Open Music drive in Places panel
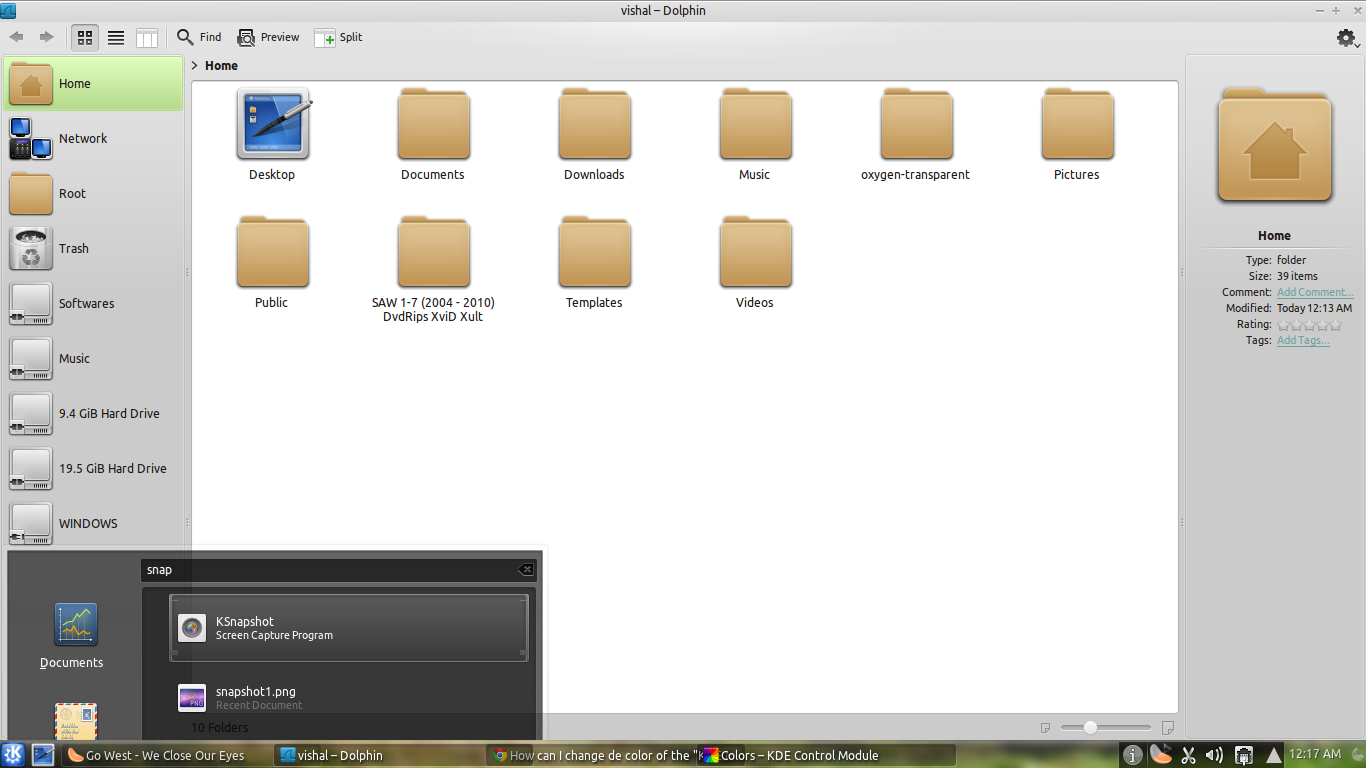This screenshot has width=1366, height=768. [94, 358]
